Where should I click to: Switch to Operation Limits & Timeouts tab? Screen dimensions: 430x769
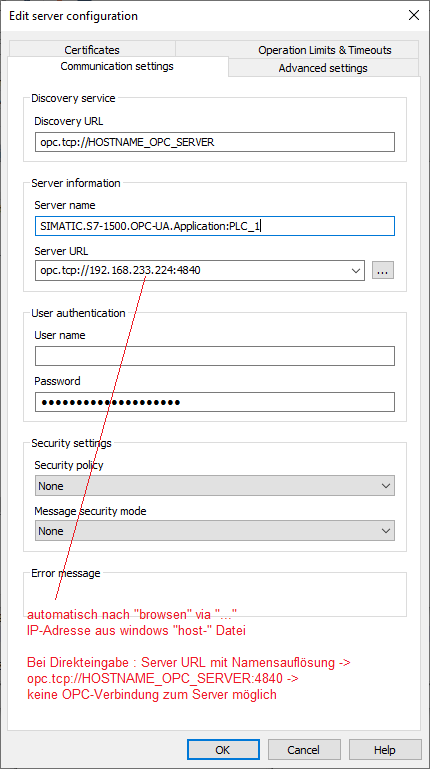tap(325, 50)
